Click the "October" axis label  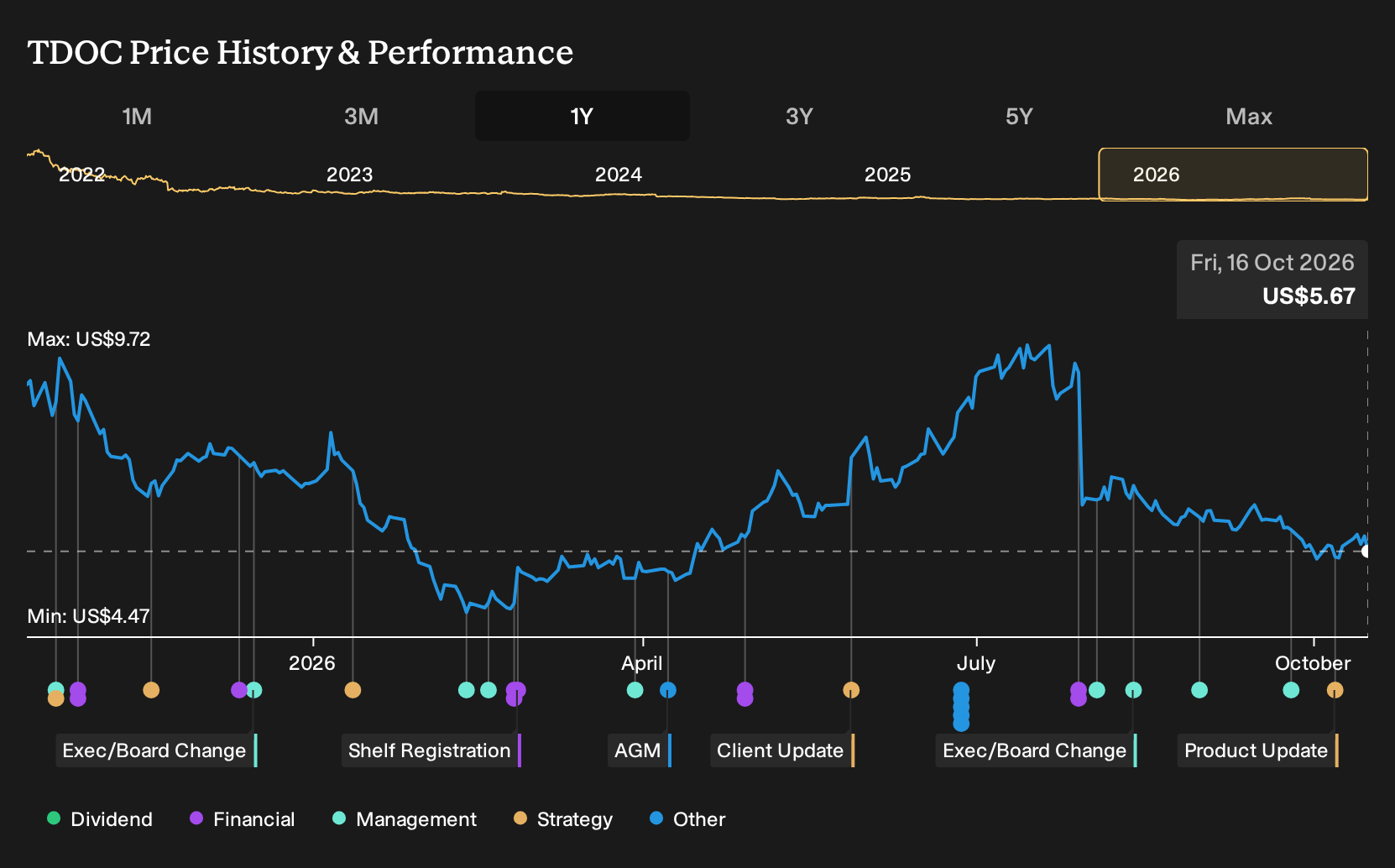tap(1313, 663)
